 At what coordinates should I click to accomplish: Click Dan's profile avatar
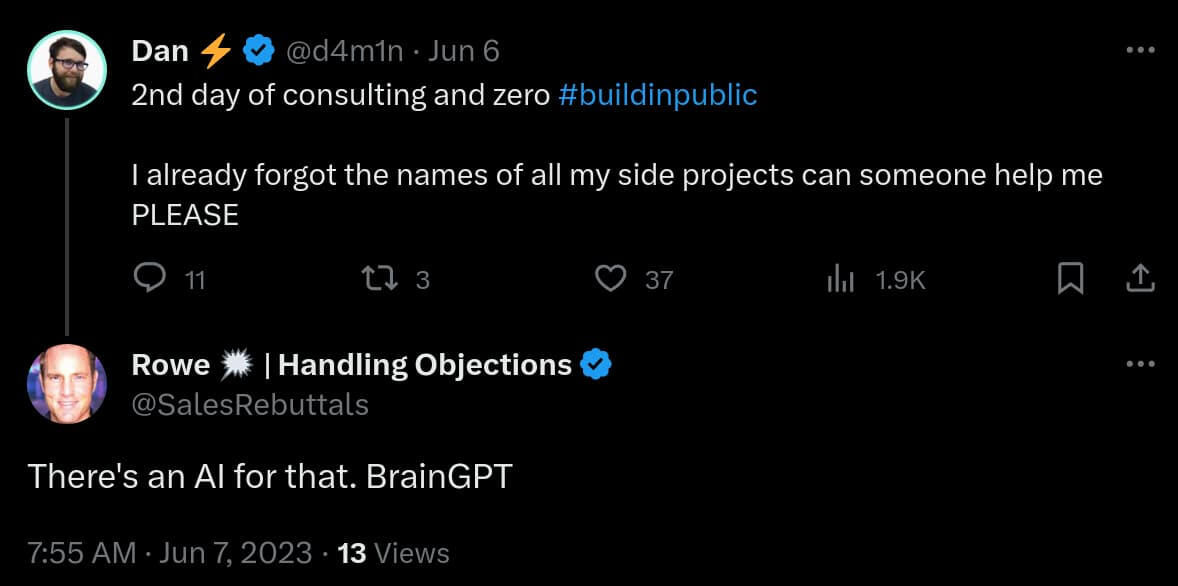pos(67,69)
